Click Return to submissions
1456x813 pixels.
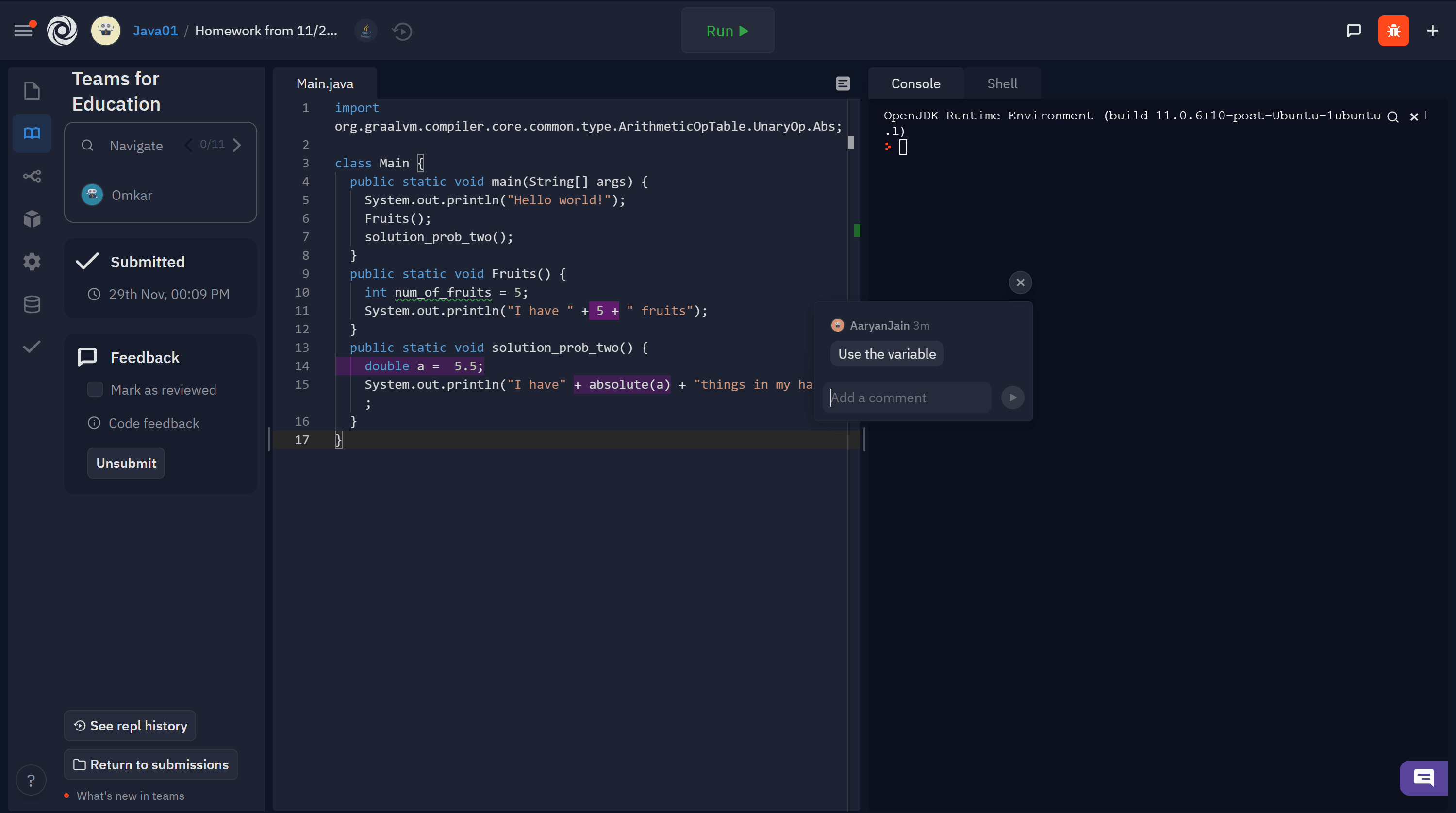pyautogui.click(x=151, y=764)
